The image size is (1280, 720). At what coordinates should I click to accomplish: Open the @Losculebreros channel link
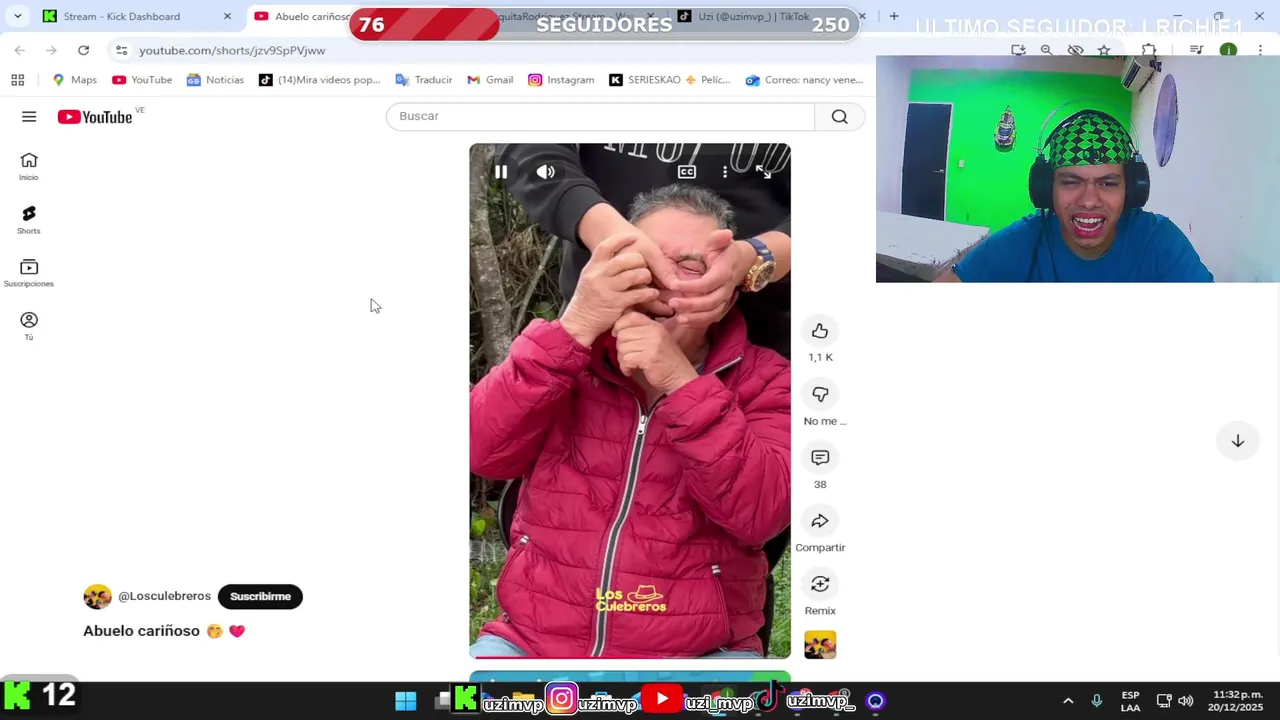point(164,596)
